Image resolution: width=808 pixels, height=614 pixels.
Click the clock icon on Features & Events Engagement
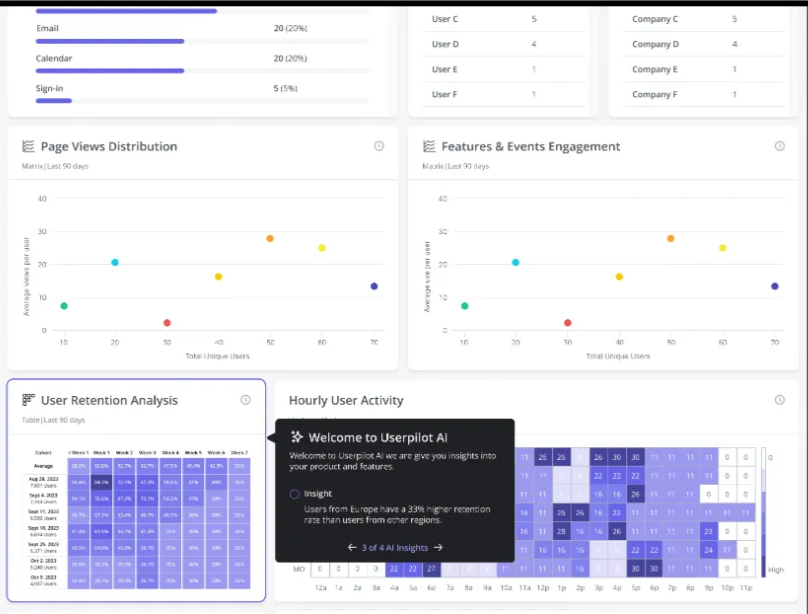coord(780,146)
